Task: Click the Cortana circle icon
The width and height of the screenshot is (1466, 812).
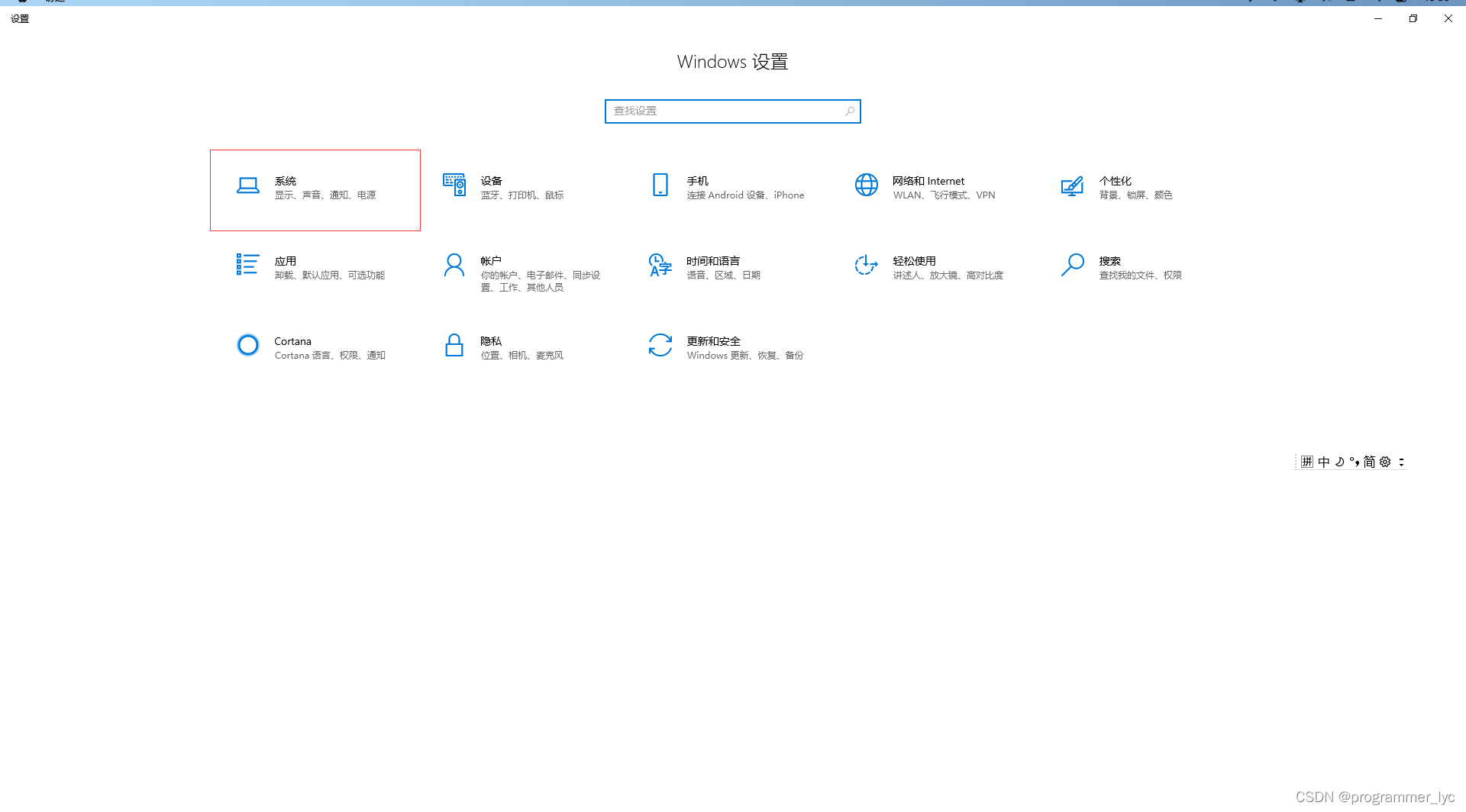Action: [248, 345]
